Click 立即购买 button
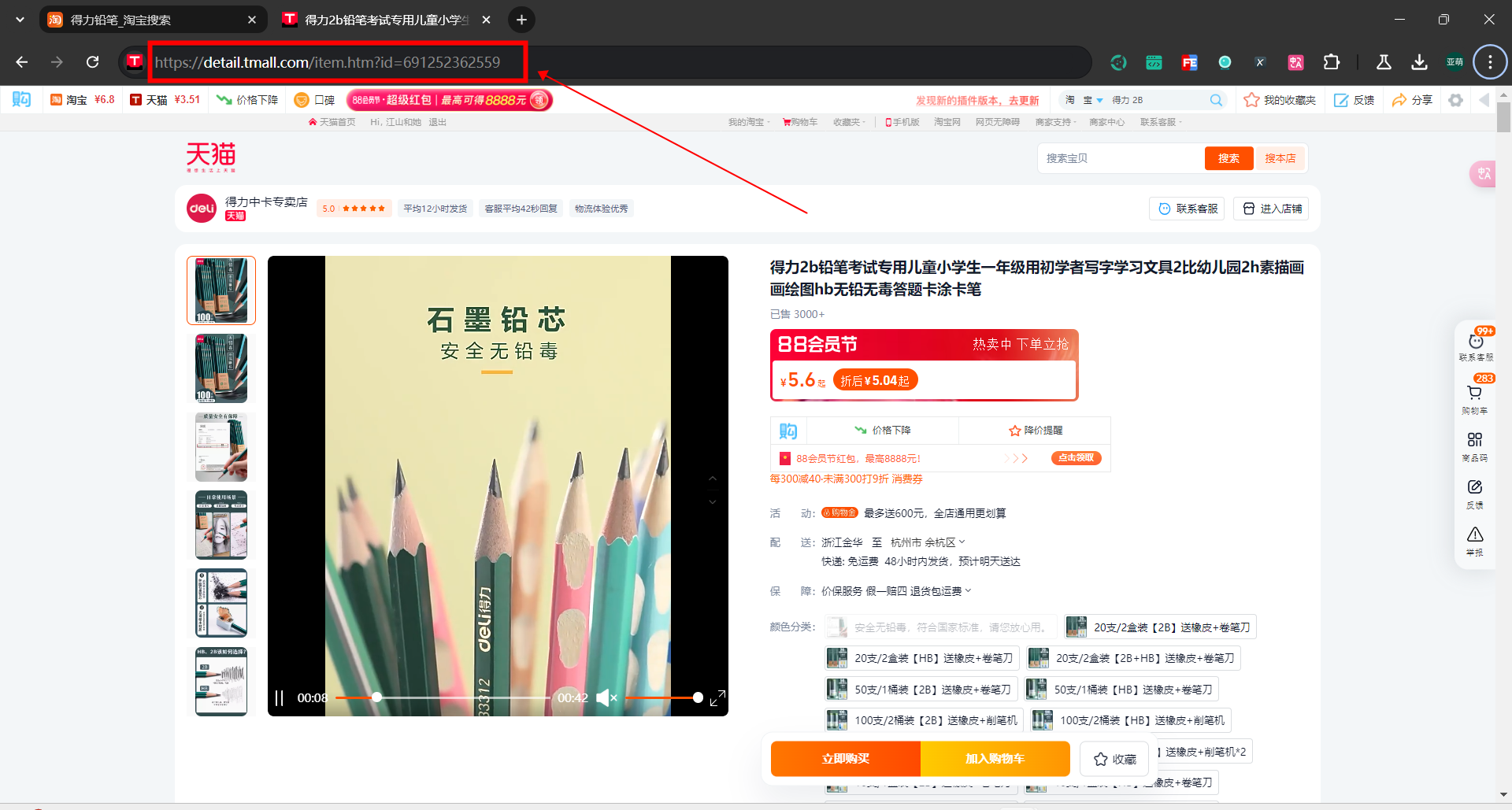The width and height of the screenshot is (1512, 810). pyautogui.click(x=846, y=759)
